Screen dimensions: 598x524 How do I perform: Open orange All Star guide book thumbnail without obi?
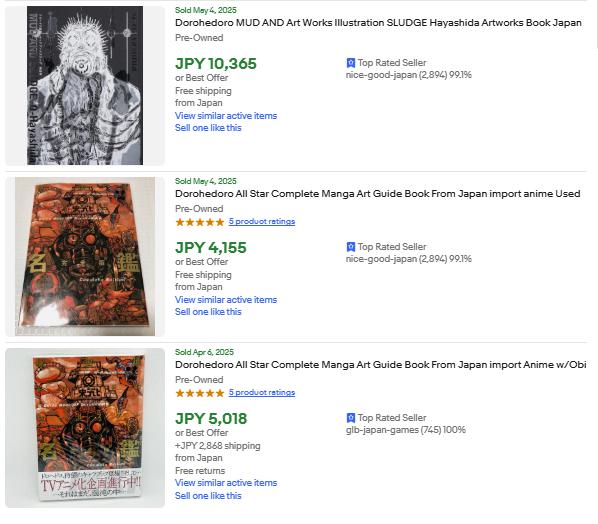[85, 257]
